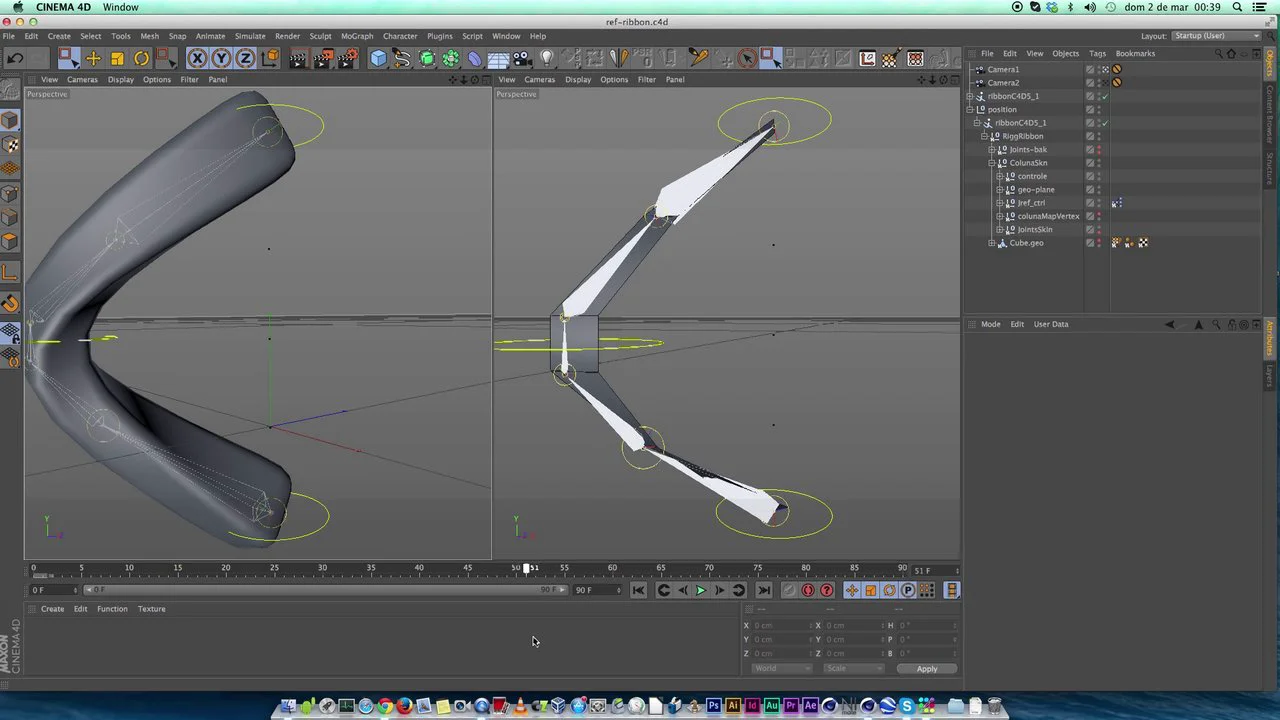Open Create menu in material manager
The image size is (1280, 720).
point(52,609)
